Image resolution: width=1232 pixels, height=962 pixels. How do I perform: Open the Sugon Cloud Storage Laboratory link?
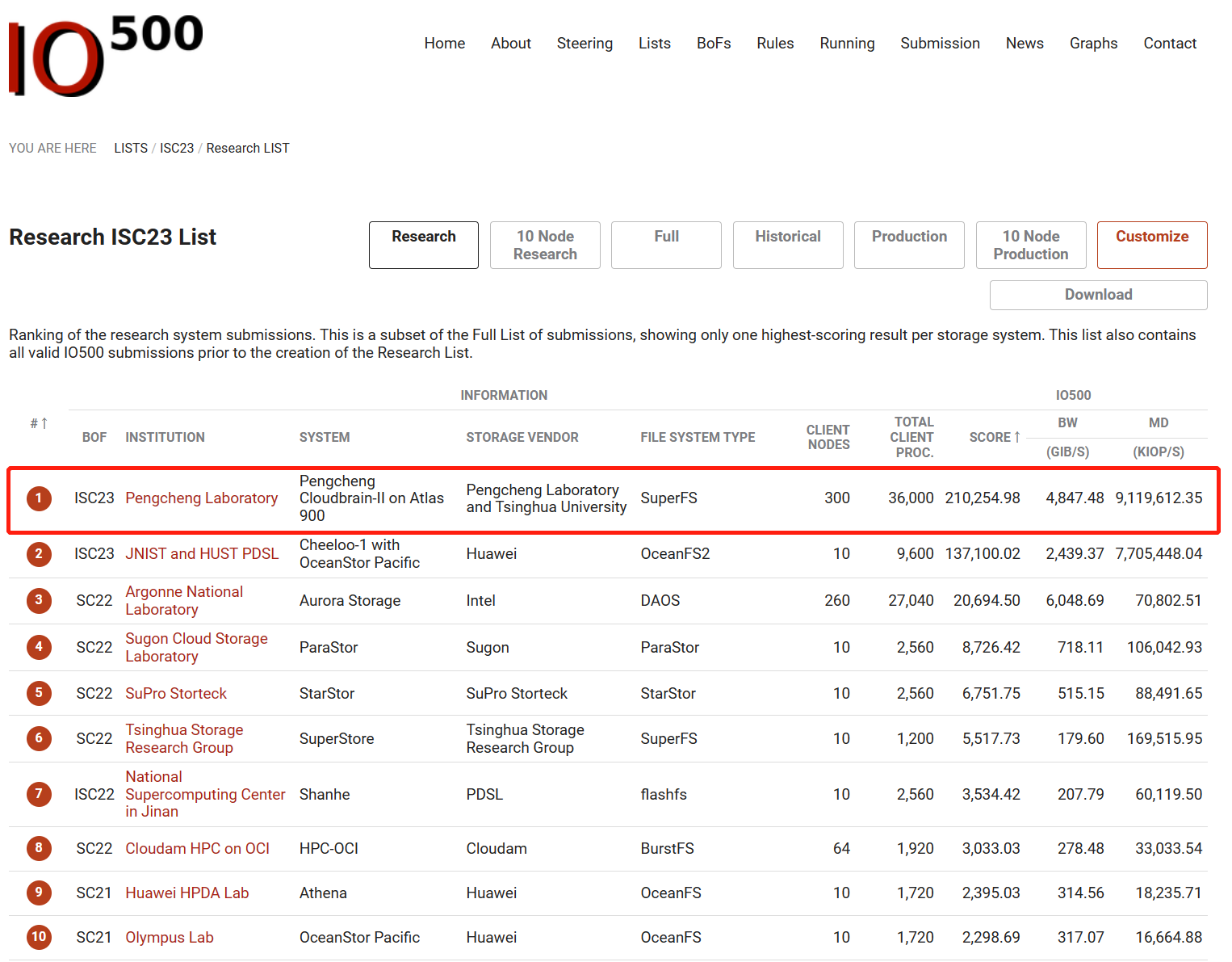pyautogui.click(x=196, y=648)
